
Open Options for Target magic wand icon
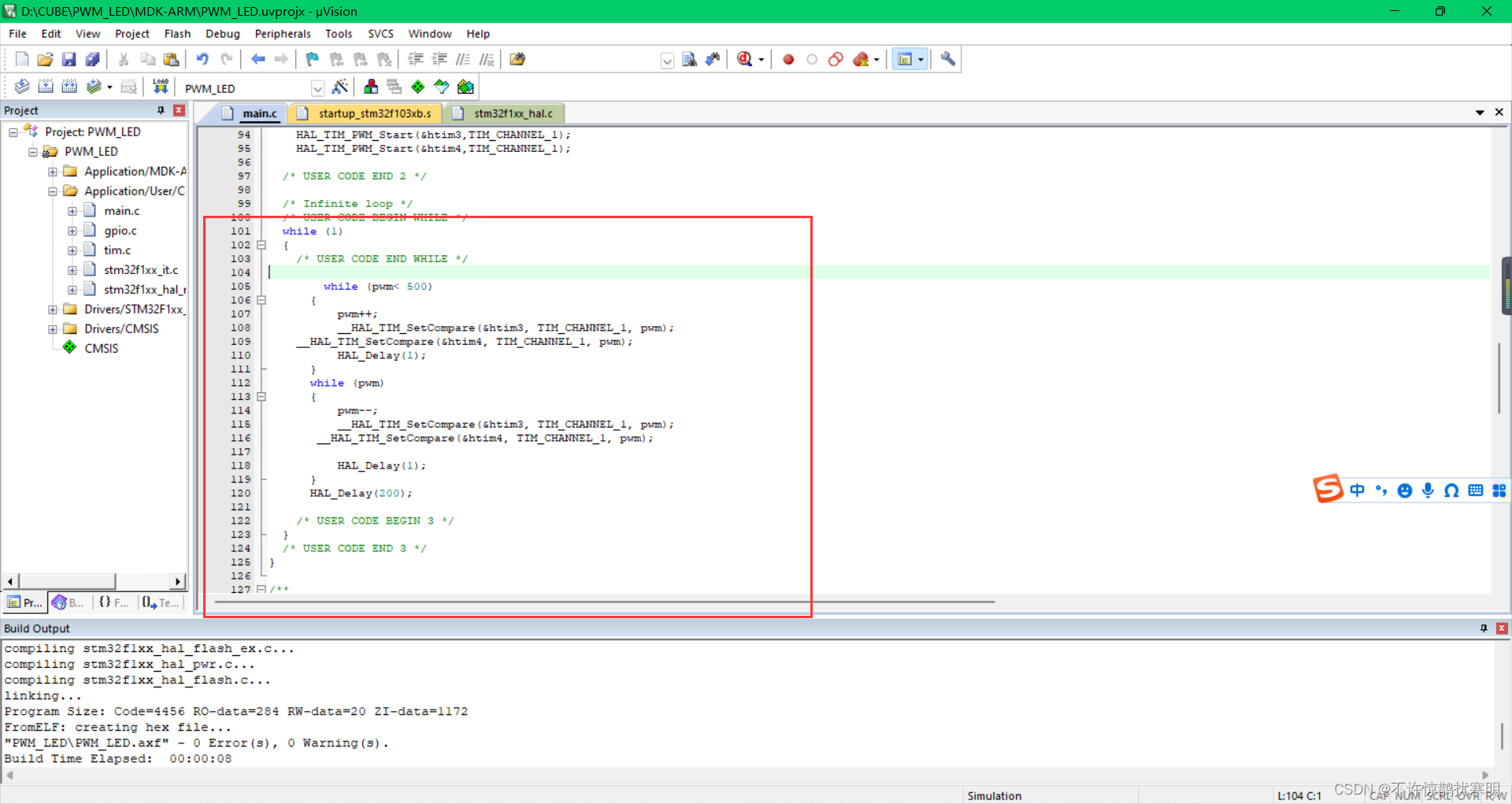tap(340, 87)
